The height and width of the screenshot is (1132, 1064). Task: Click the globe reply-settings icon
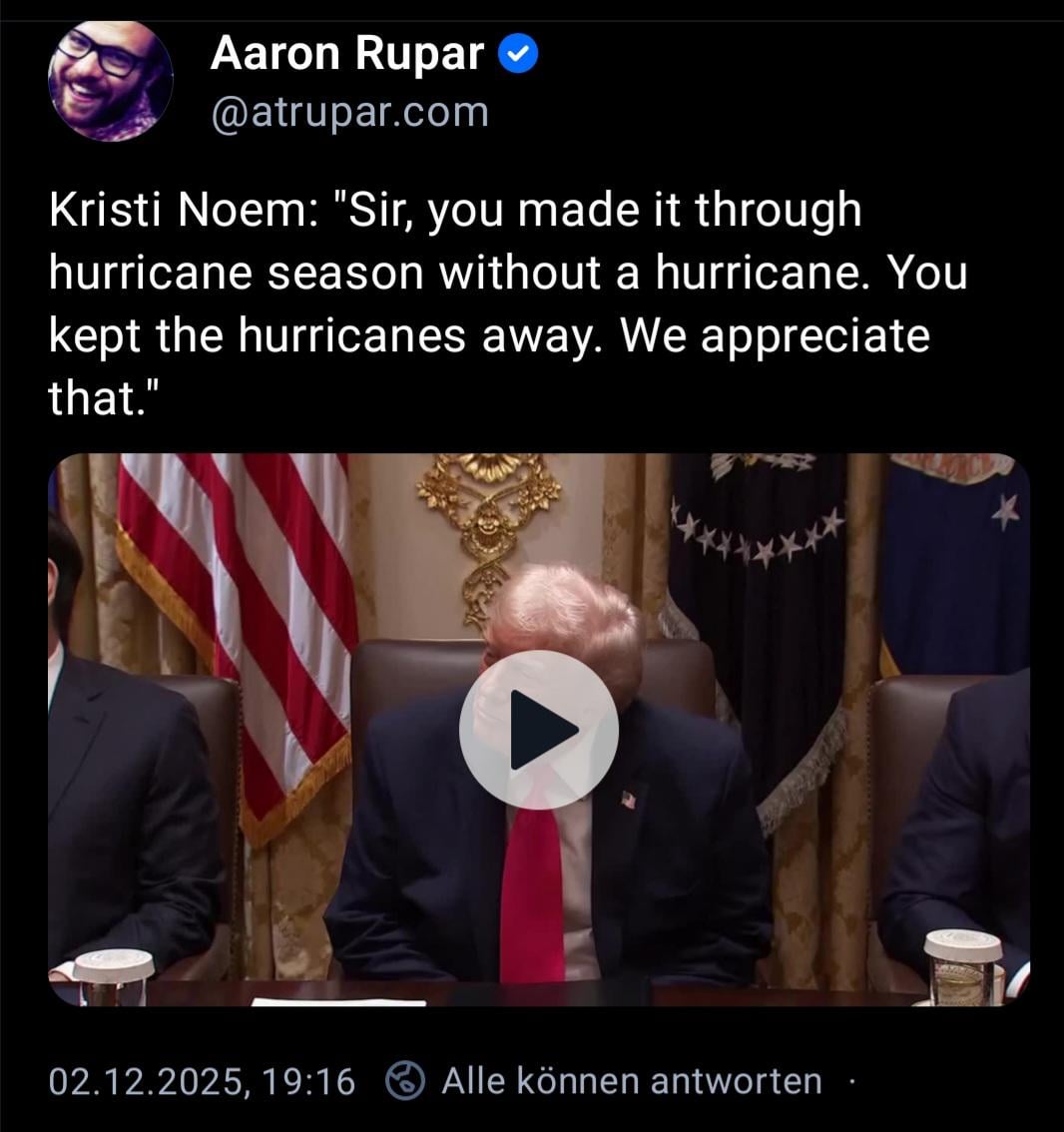tap(405, 1081)
